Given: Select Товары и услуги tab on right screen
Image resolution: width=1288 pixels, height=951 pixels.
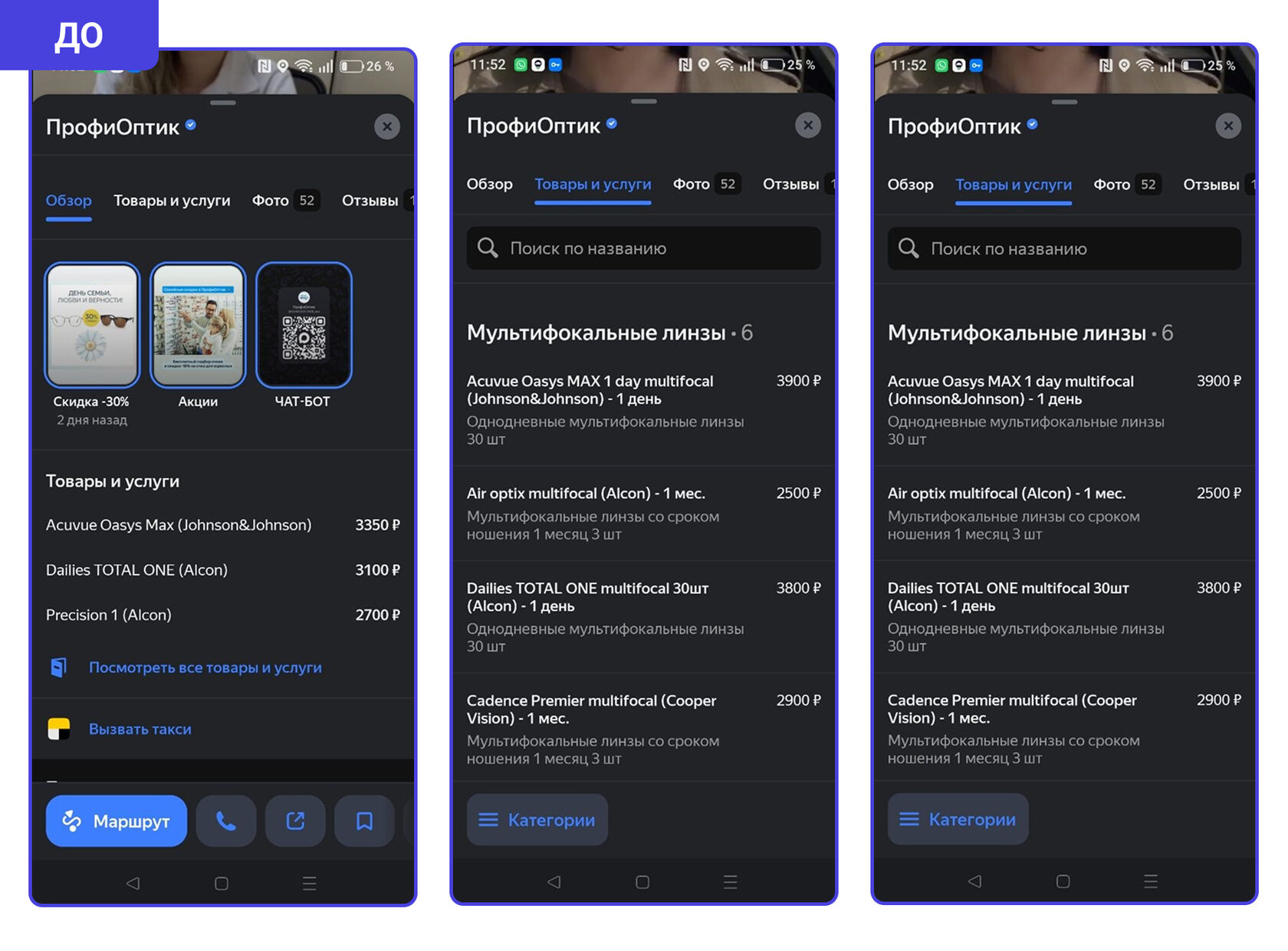Looking at the screenshot, I should [x=1014, y=185].
